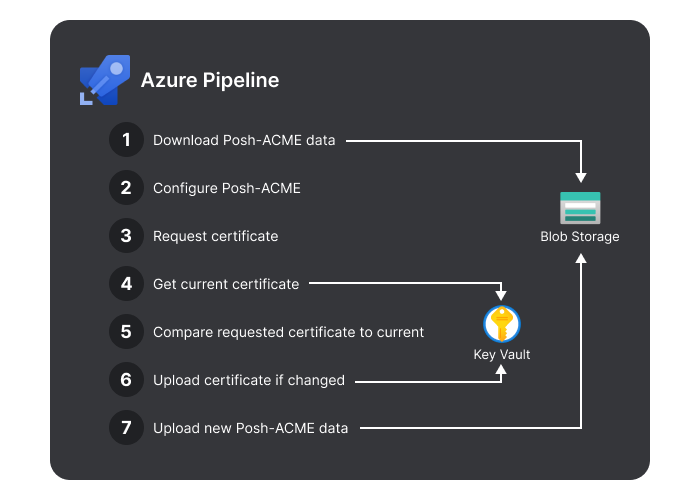Select the step 2 number circle
The height and width of the screenshot is (500, 700).
(x=126, y=188)
